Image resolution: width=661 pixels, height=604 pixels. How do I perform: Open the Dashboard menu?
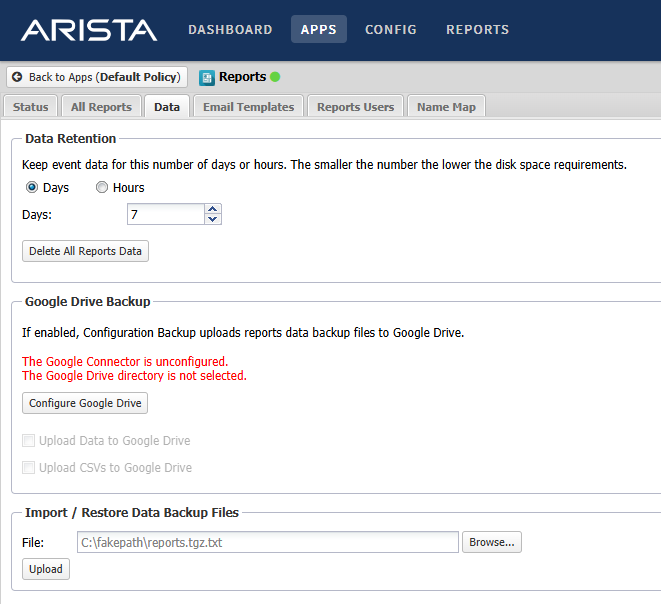[230, 30]
